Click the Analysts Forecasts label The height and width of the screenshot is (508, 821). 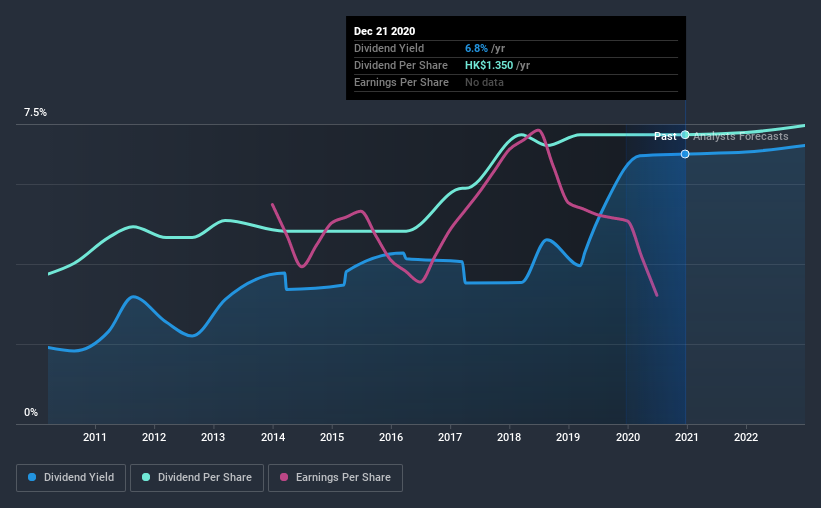(x=741, y=137)
